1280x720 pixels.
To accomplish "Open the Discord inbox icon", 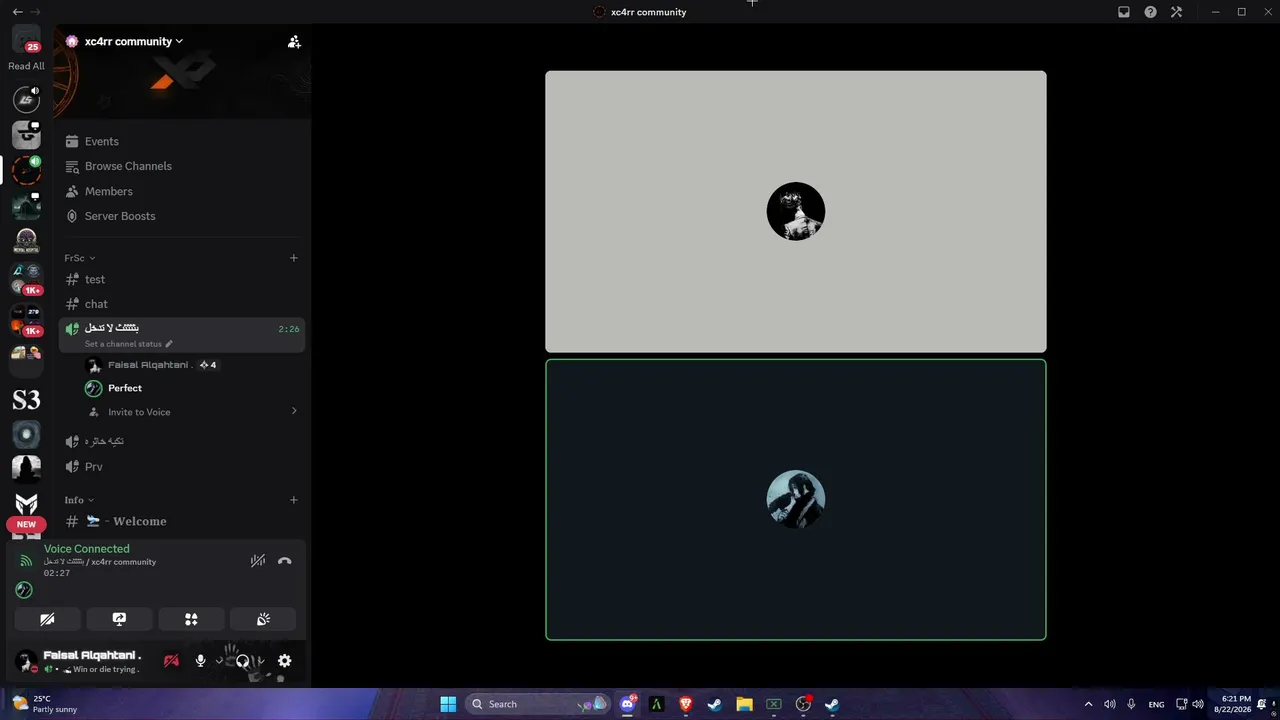I will coord(1124,12).
